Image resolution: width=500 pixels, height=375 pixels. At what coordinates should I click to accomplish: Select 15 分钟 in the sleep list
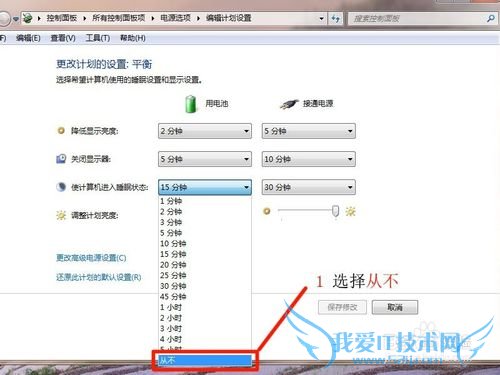[205, 254]
